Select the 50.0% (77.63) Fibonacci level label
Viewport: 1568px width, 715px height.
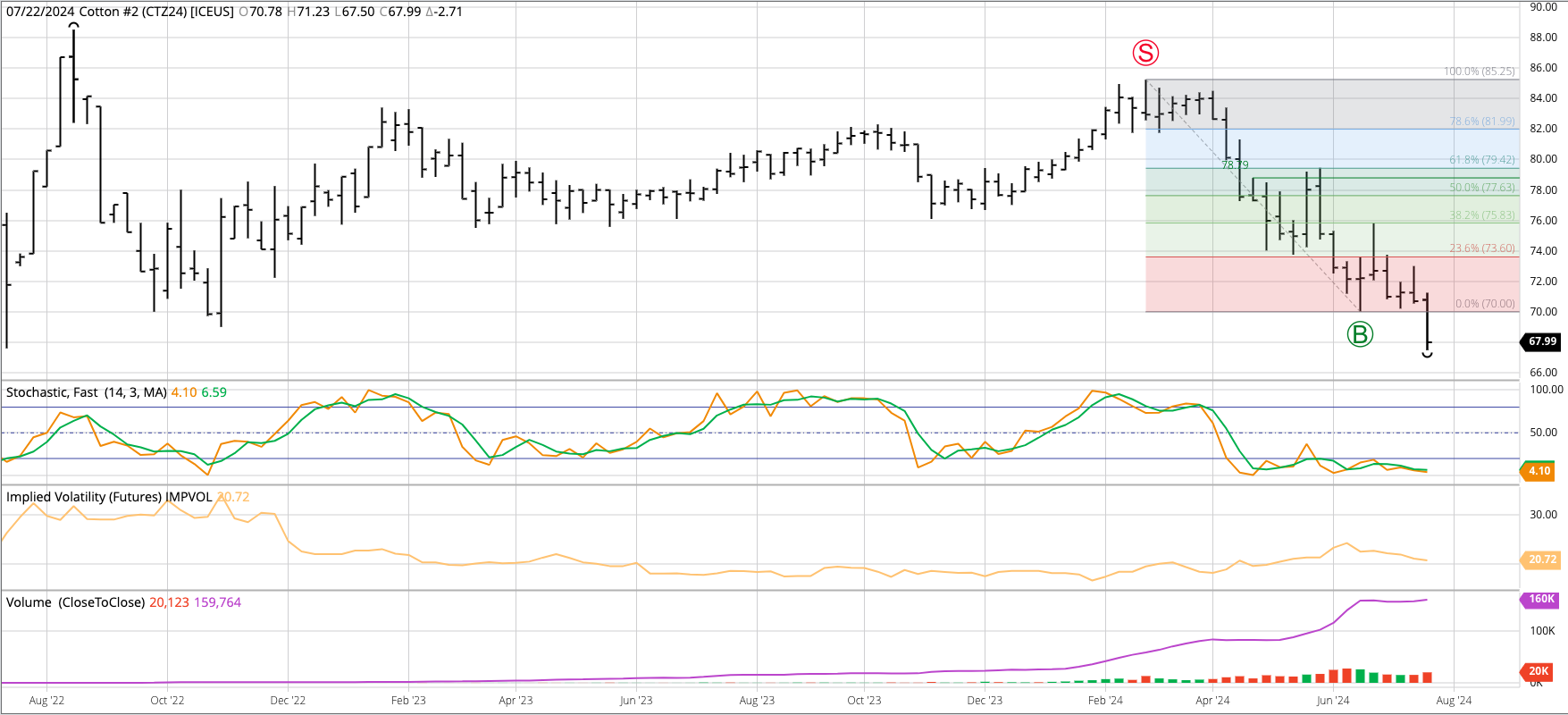(1481, 188)
